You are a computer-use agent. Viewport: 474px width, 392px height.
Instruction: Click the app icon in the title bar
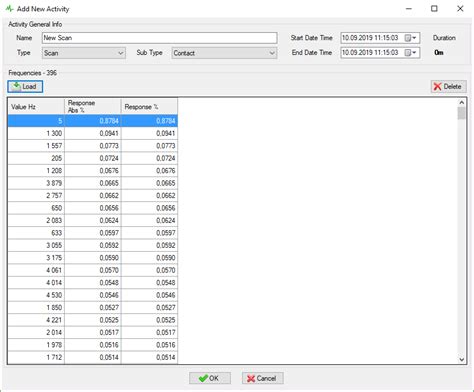point(9,9)
